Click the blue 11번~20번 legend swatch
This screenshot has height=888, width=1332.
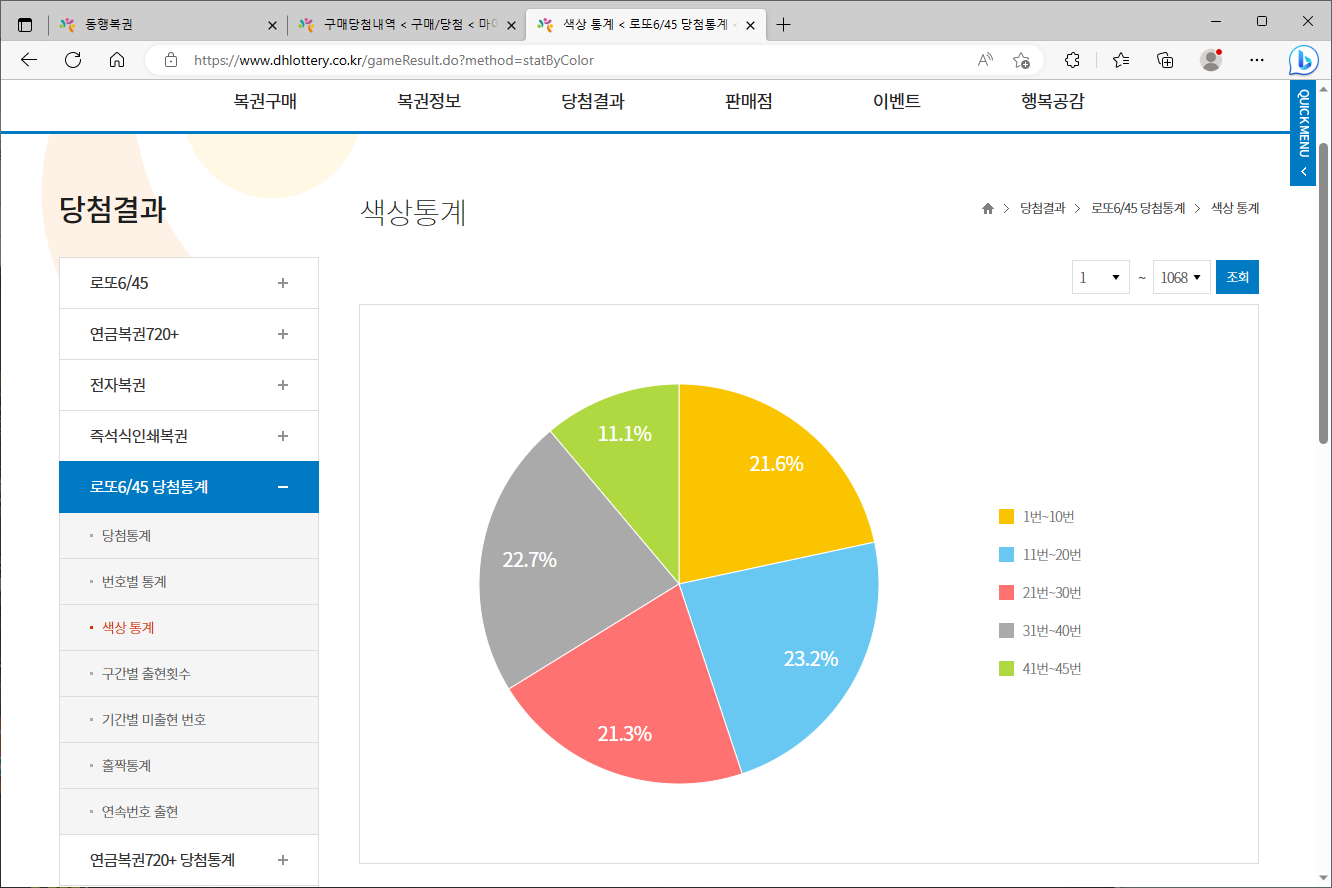pos(1006,554)
